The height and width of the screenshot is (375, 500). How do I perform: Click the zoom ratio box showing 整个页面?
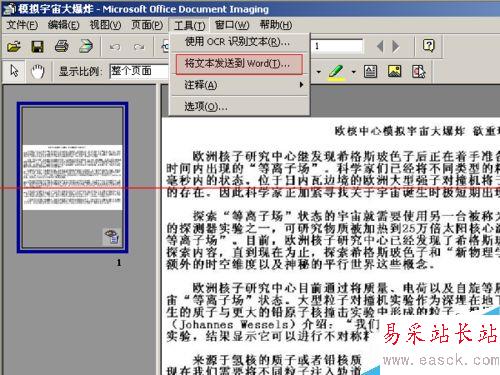pyautogui.click(x=139, y=71)
